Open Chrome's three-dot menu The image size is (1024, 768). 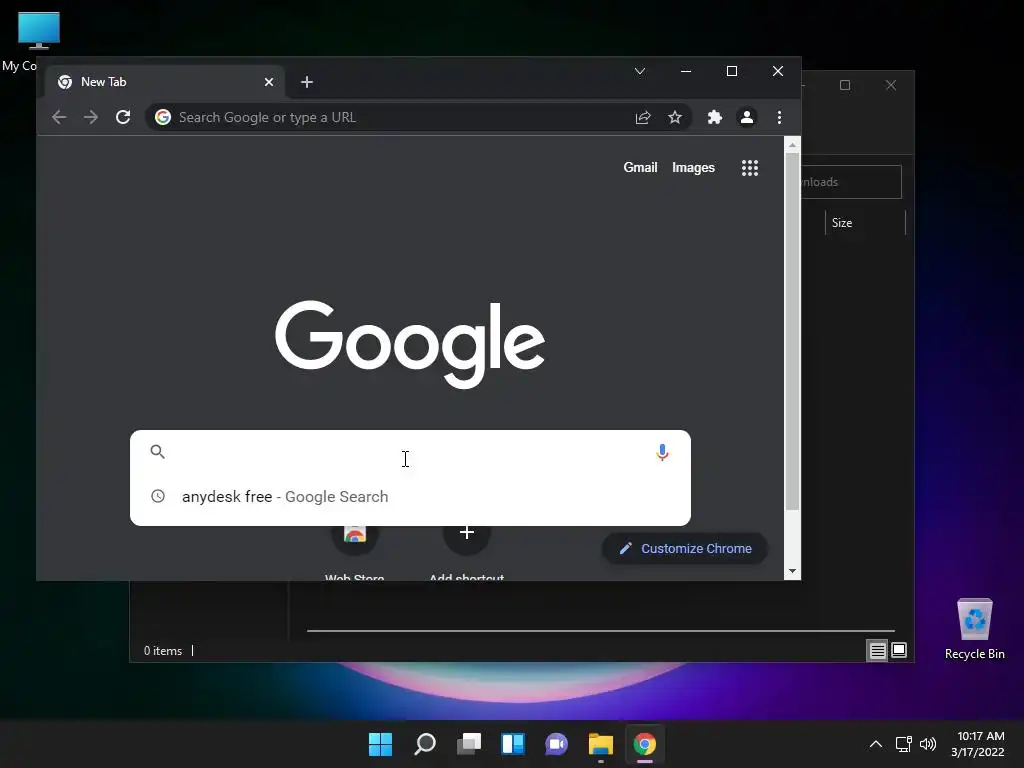[x=779, y=118]
